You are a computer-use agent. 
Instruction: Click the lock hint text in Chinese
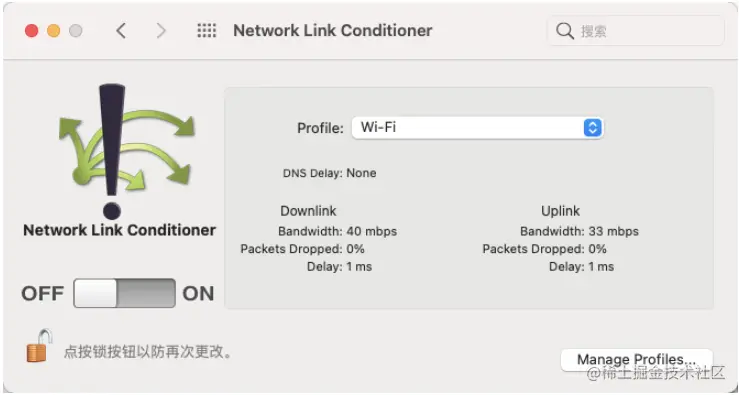point(148,352)
